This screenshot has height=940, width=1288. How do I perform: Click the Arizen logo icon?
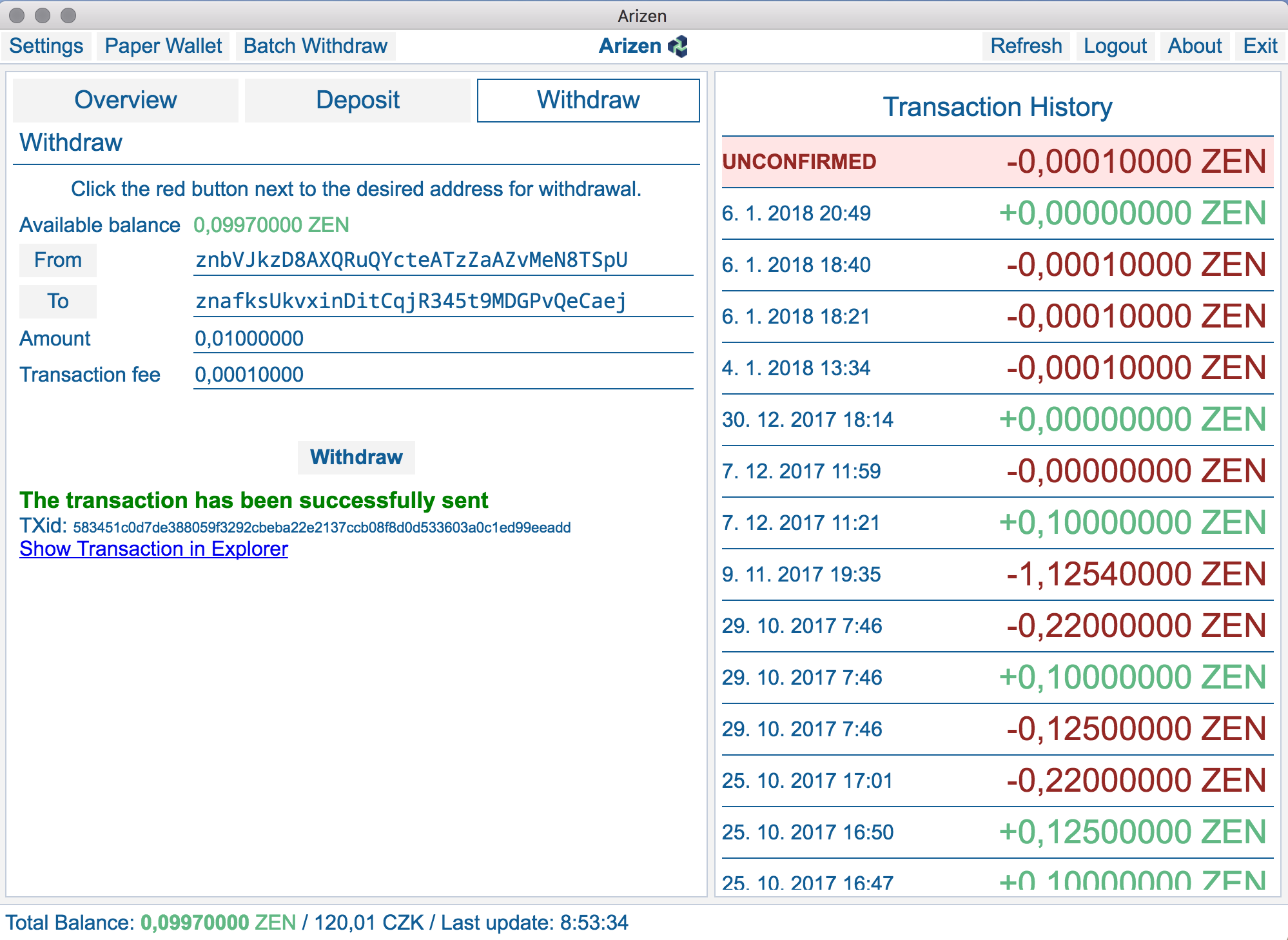[x=678, y=46]
